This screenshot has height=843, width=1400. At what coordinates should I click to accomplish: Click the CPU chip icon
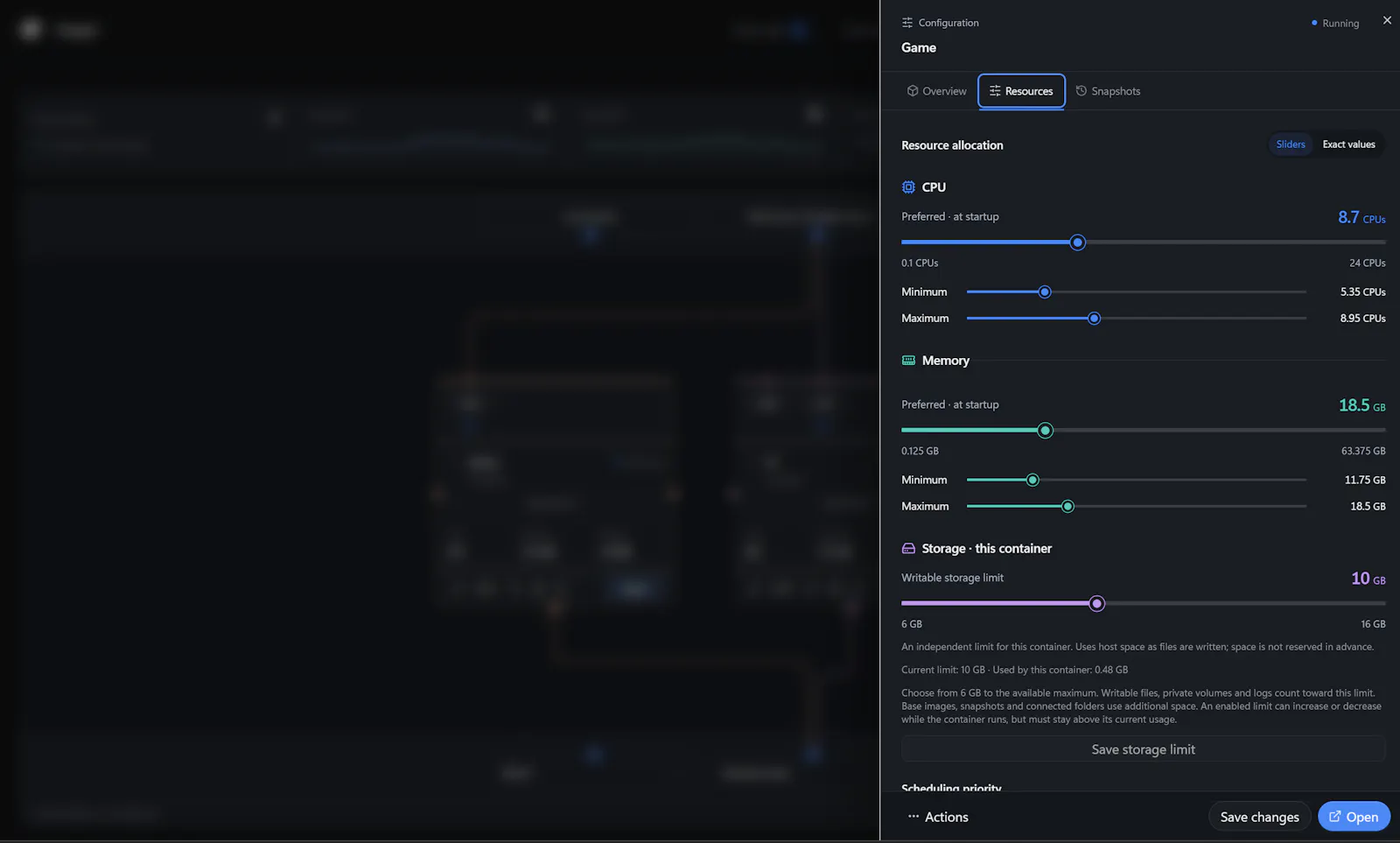pos(908,187)
